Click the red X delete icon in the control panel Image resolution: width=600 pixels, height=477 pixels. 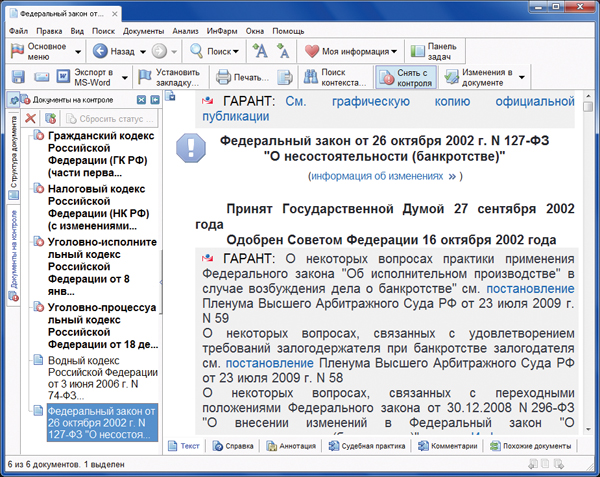pos(31,119)
